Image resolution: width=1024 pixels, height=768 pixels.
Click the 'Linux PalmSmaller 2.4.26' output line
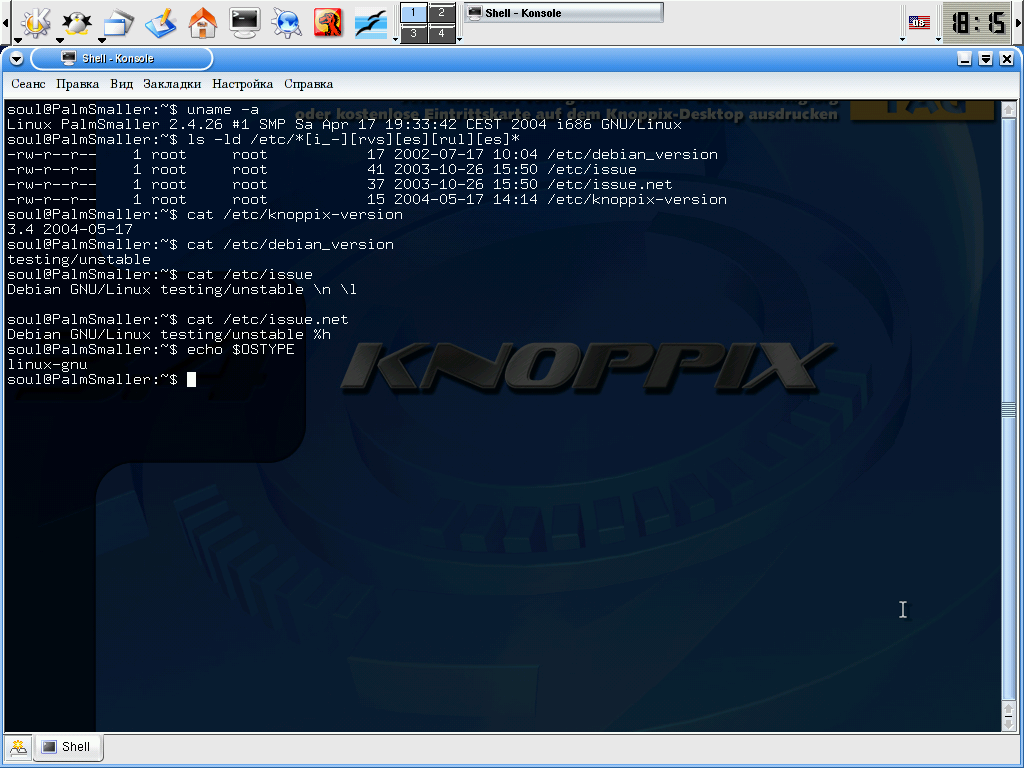(x=344, y=125)
